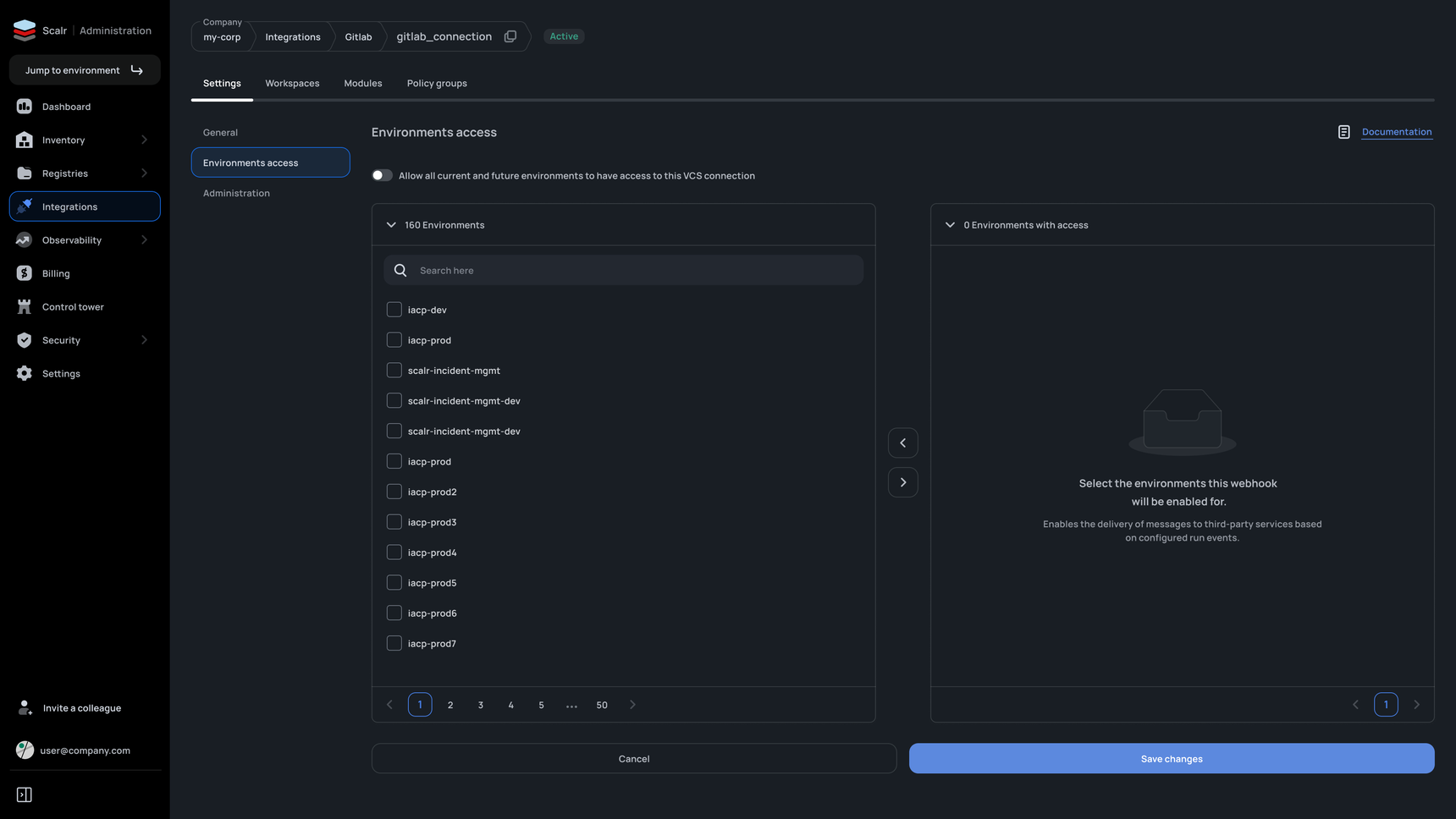This screenshot has width=1456, height=819.
Task: Select Environments access settings section
Action: click(x=270, y=162)
